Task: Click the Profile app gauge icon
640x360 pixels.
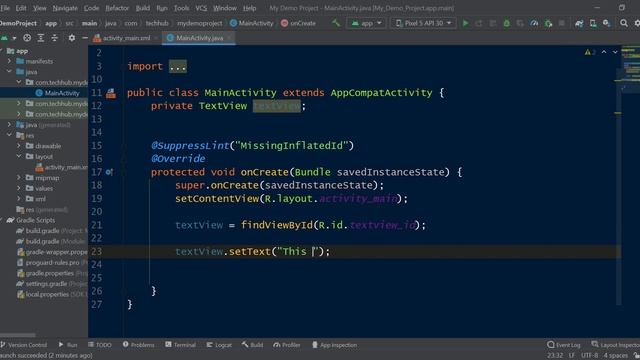Action: point(534,23)
